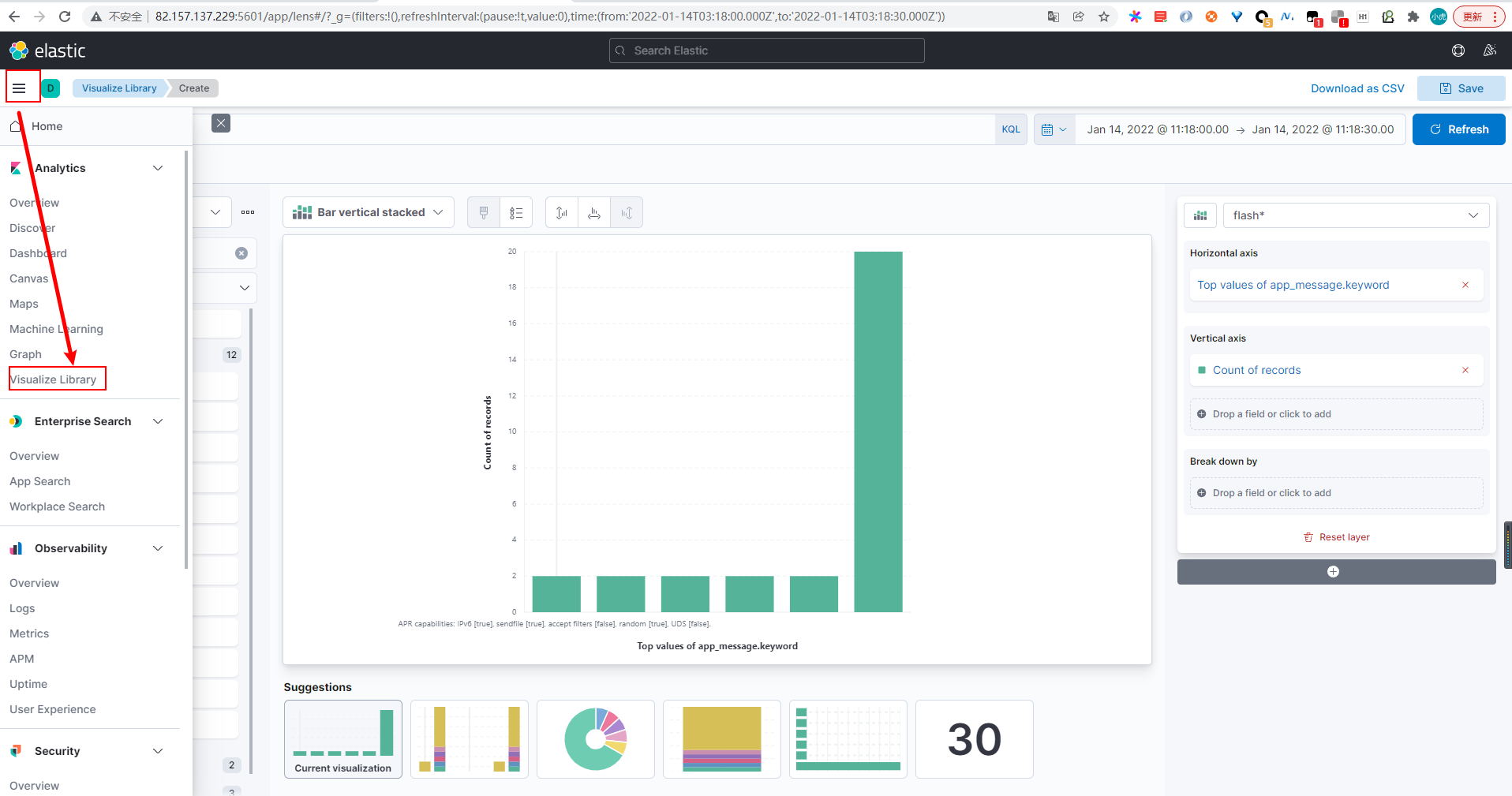Screen dimensions: 1512x796
Task: Click the Refresh button
Action: [x=1458, y=129]
